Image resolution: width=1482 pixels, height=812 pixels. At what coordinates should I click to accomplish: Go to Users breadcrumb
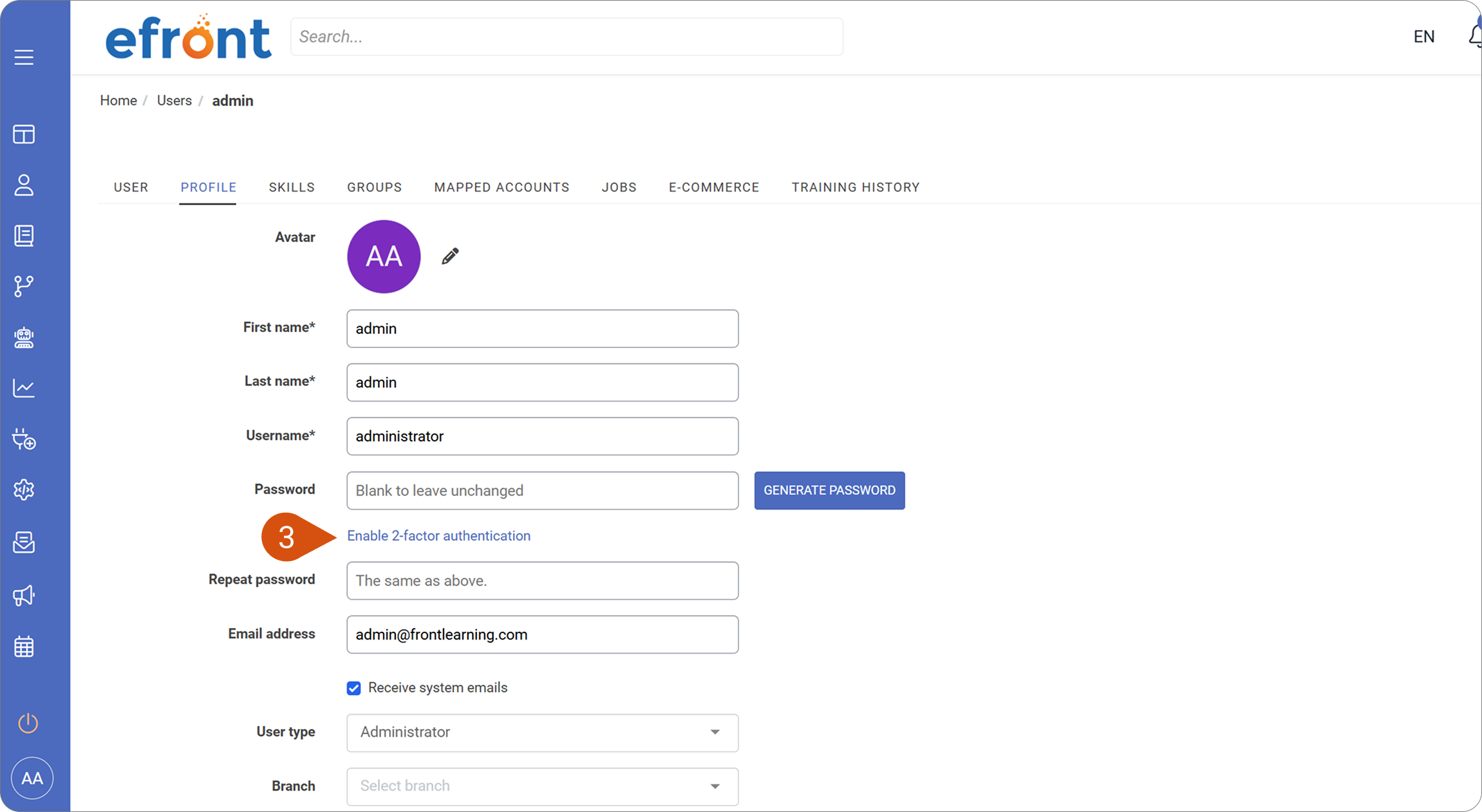[174, 100]
